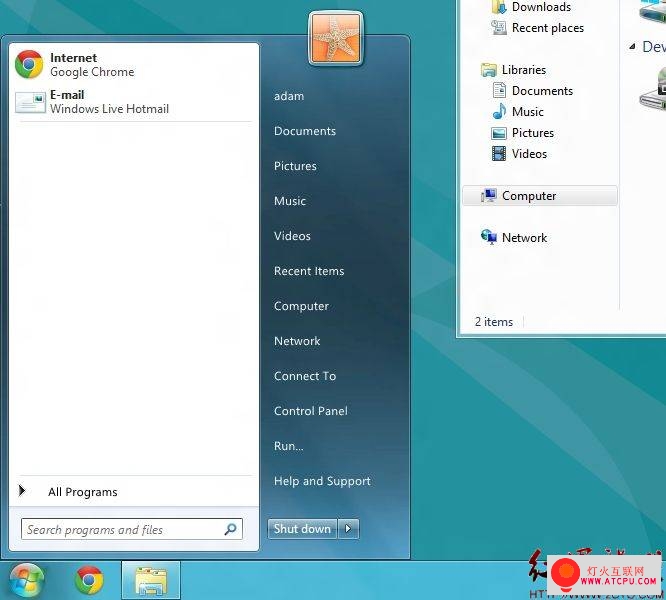This screenshot has height=600, width=666.
Task: Open the adam user folder
Action: [289, 96]
